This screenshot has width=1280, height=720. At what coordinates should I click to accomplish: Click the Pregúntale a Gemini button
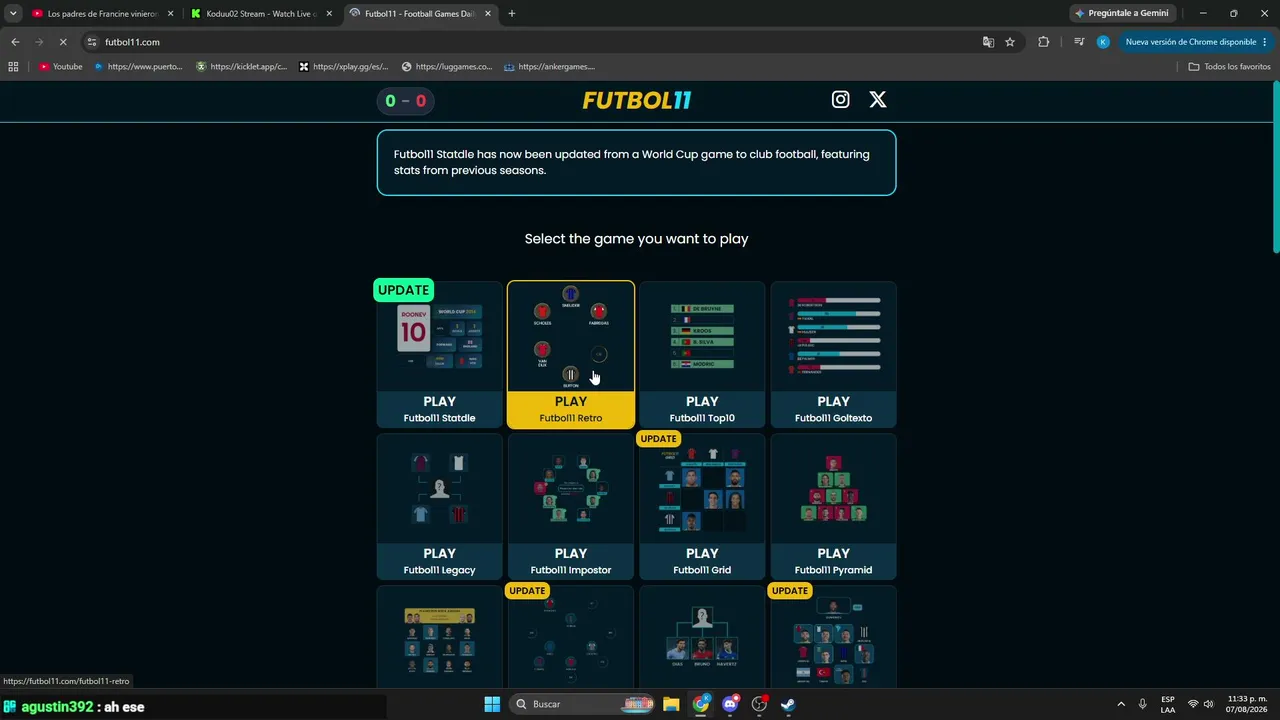click(1122, 14)
